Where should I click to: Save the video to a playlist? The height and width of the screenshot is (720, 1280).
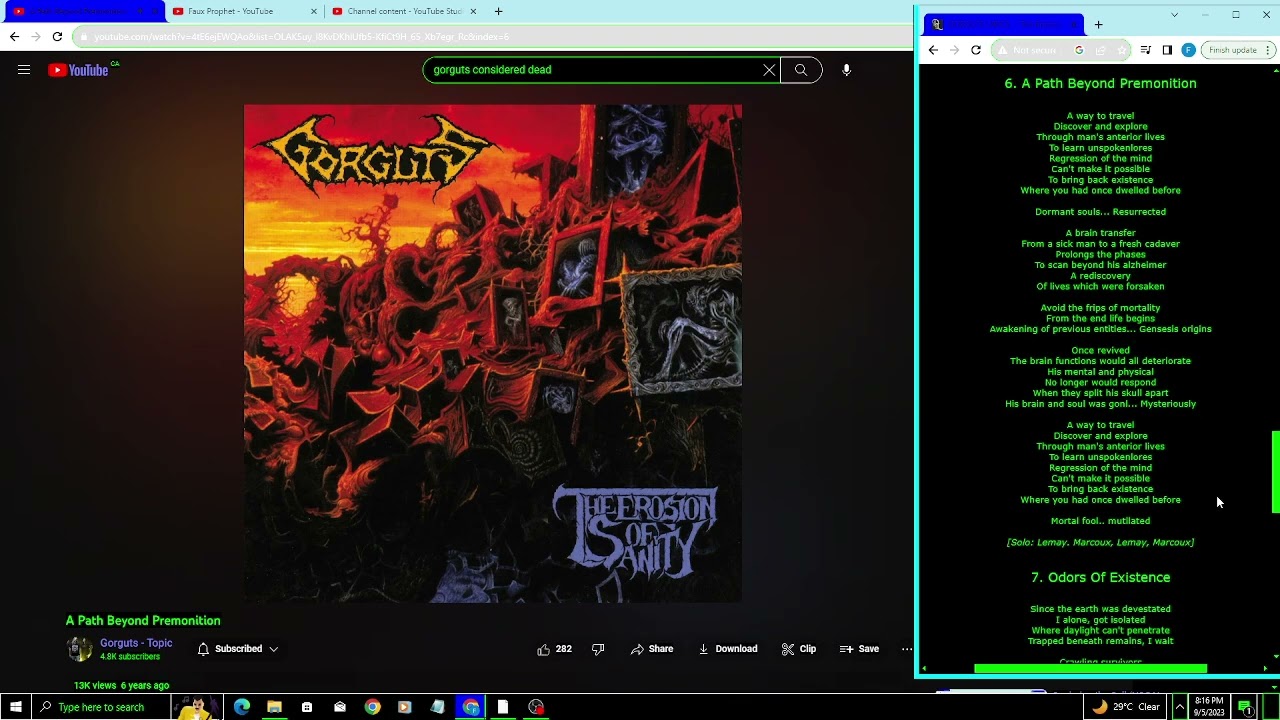coord(860,649)
